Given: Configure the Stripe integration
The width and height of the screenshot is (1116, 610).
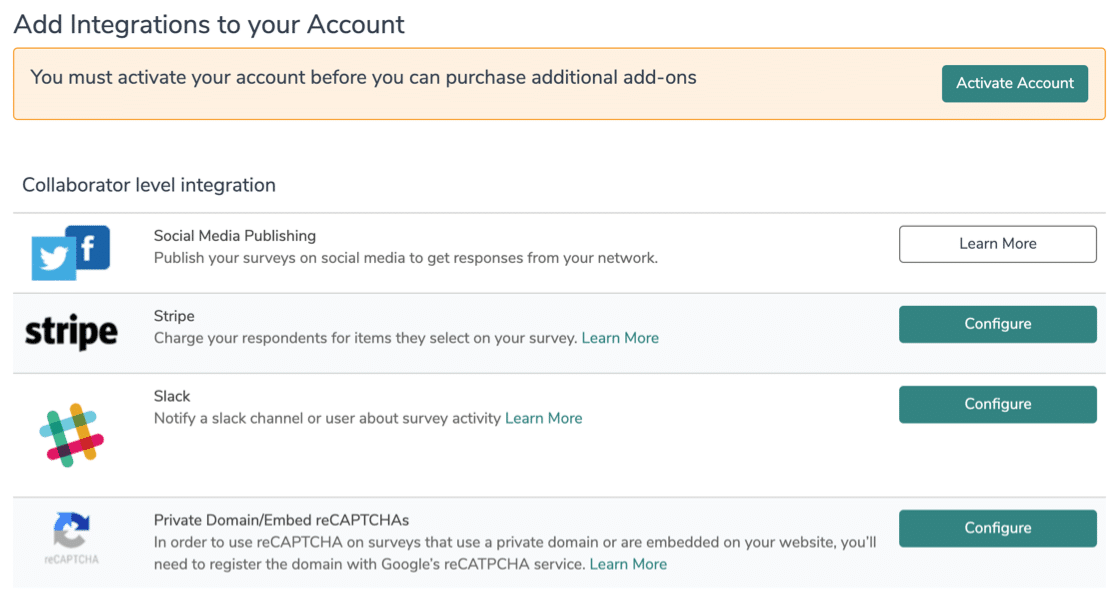Looking at the screenshot, I should tap(997, 324).
